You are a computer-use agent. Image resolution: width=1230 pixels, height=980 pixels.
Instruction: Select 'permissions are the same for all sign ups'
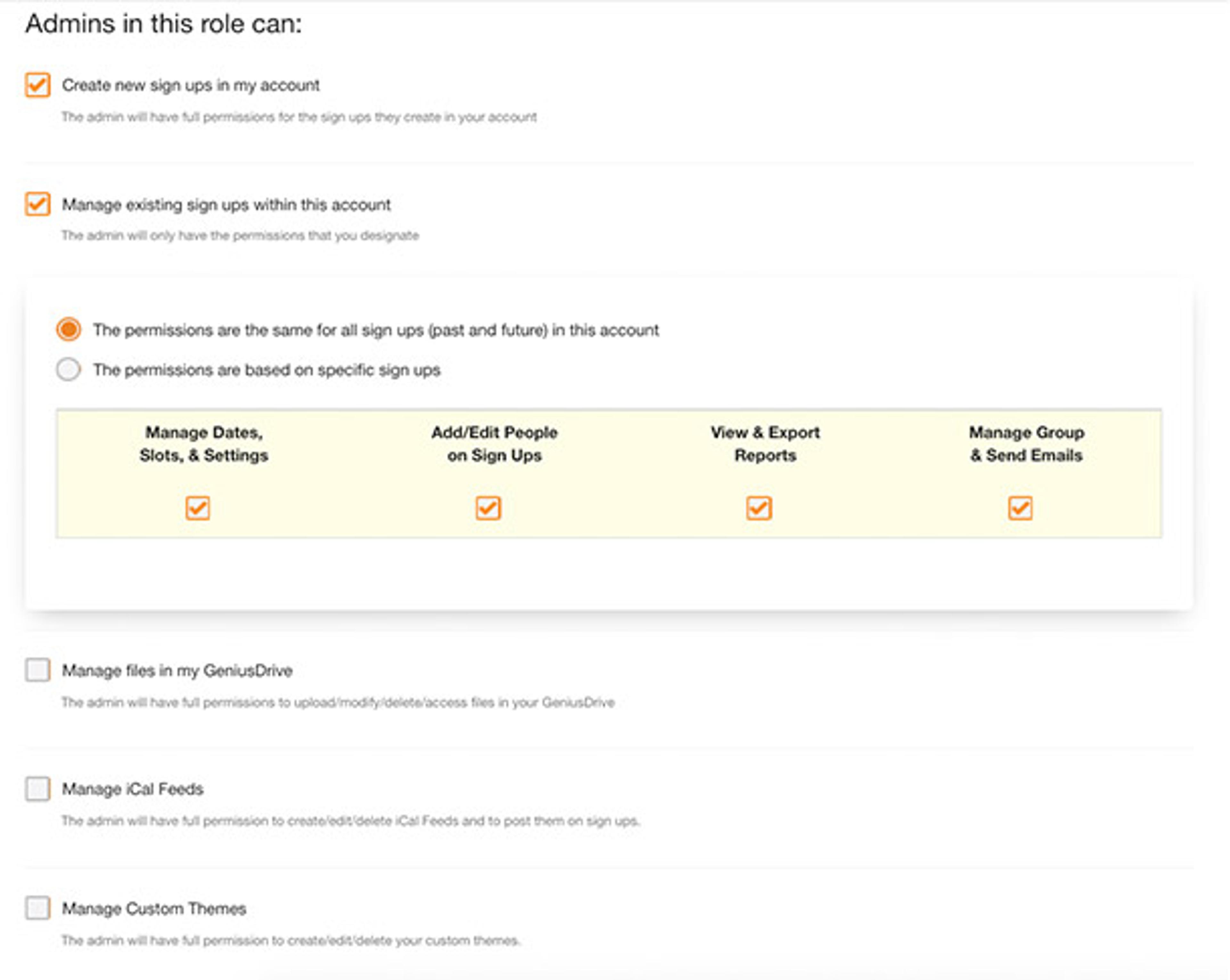[69, 330]
